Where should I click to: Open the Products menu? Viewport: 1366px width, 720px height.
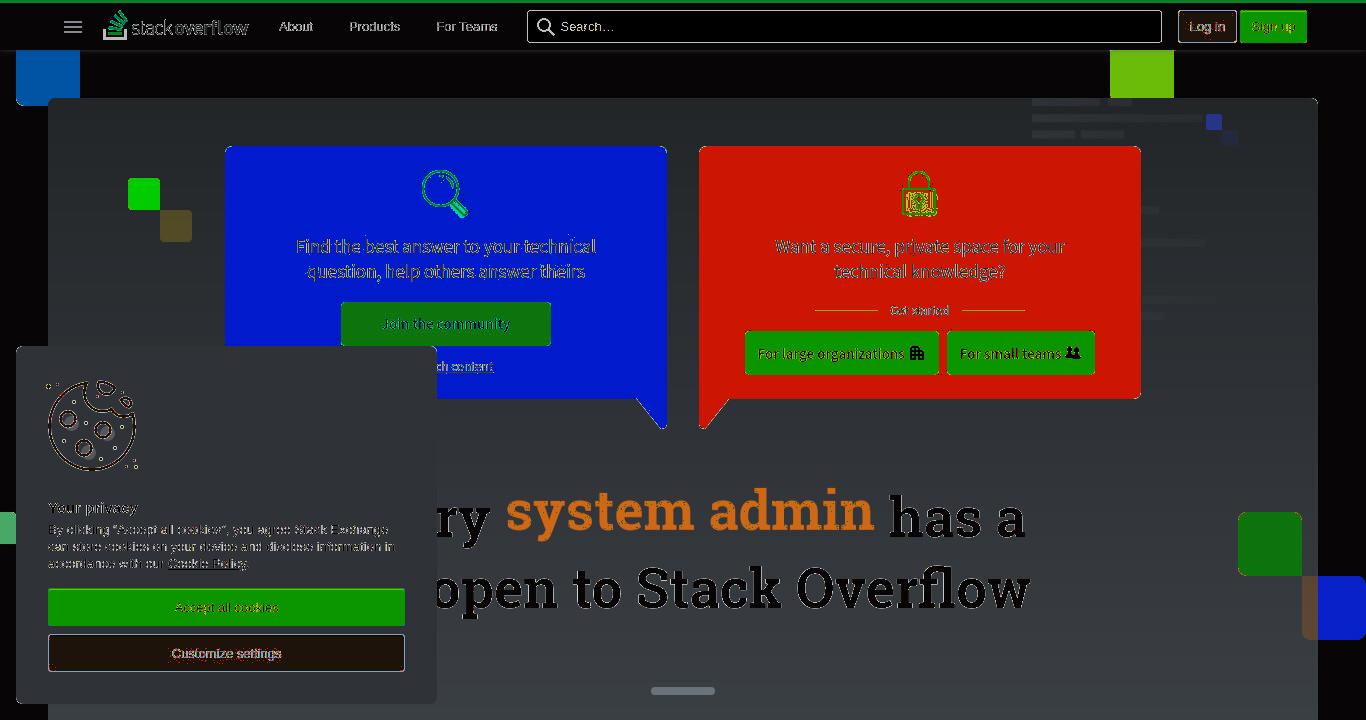pos(375,27)
